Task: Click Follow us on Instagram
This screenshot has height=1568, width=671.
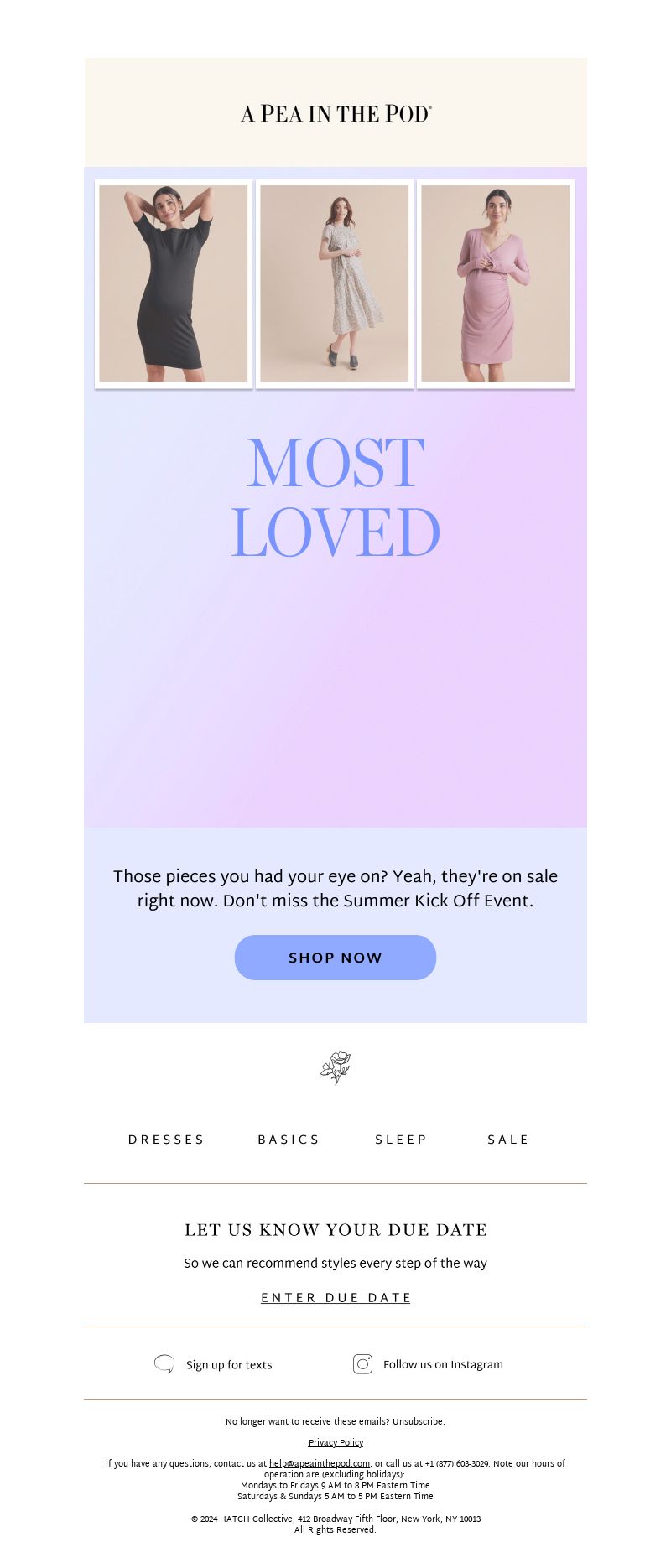Action: [443, 1365]
